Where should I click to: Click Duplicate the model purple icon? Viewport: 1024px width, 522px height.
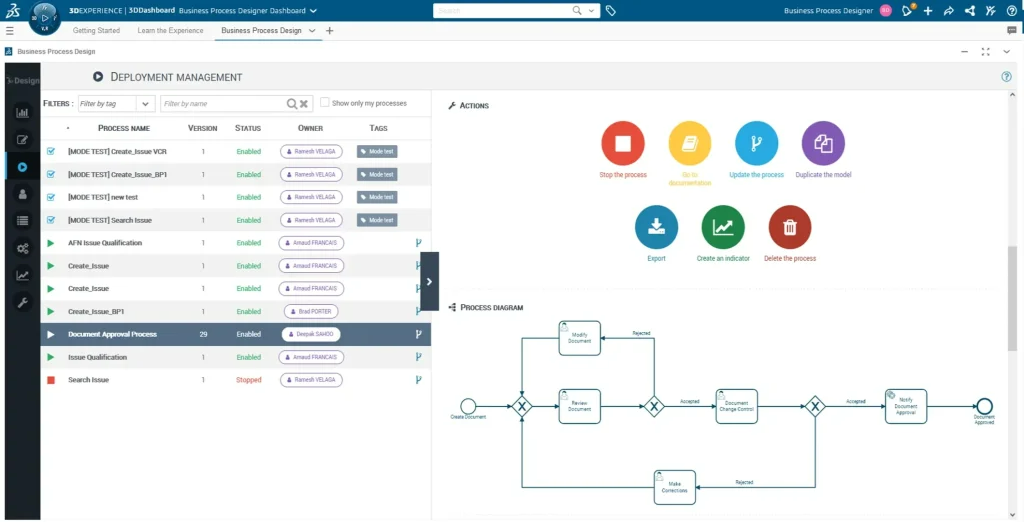pos(823,143)
